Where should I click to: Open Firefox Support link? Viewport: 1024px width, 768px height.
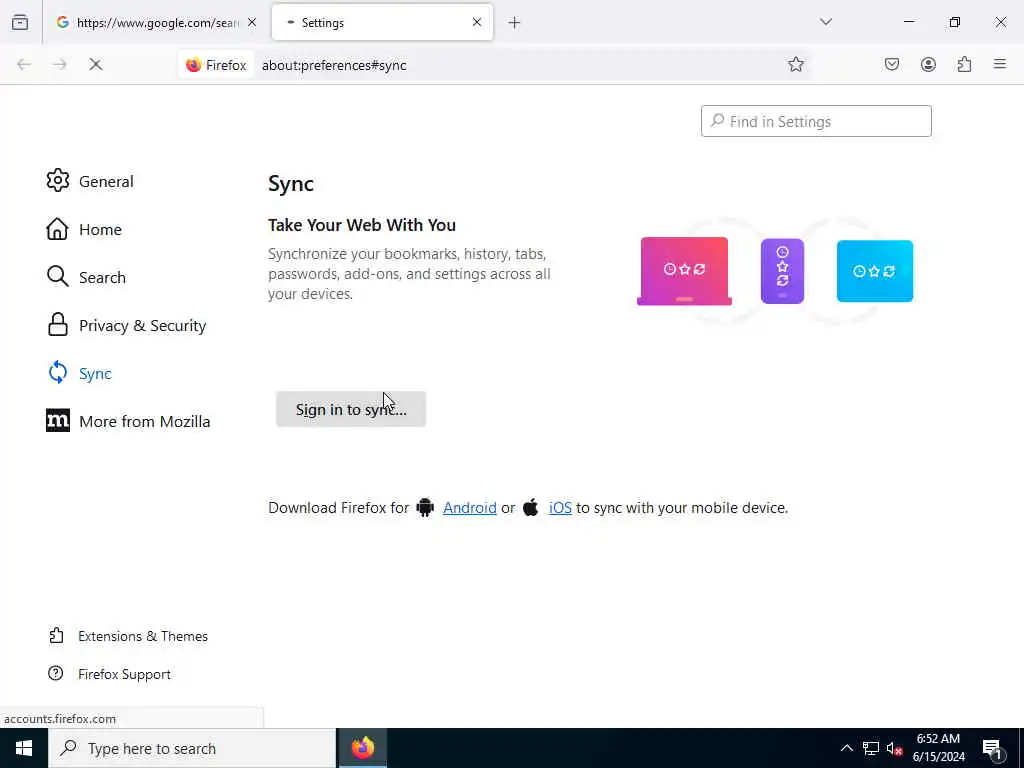coord(109,673)
